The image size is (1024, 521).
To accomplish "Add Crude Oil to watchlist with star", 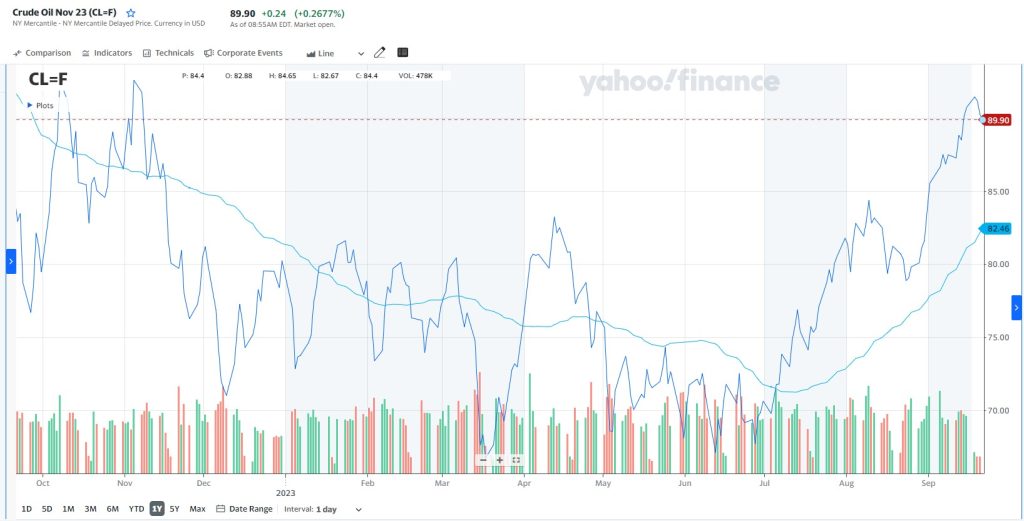I will (x=131, y=13).
